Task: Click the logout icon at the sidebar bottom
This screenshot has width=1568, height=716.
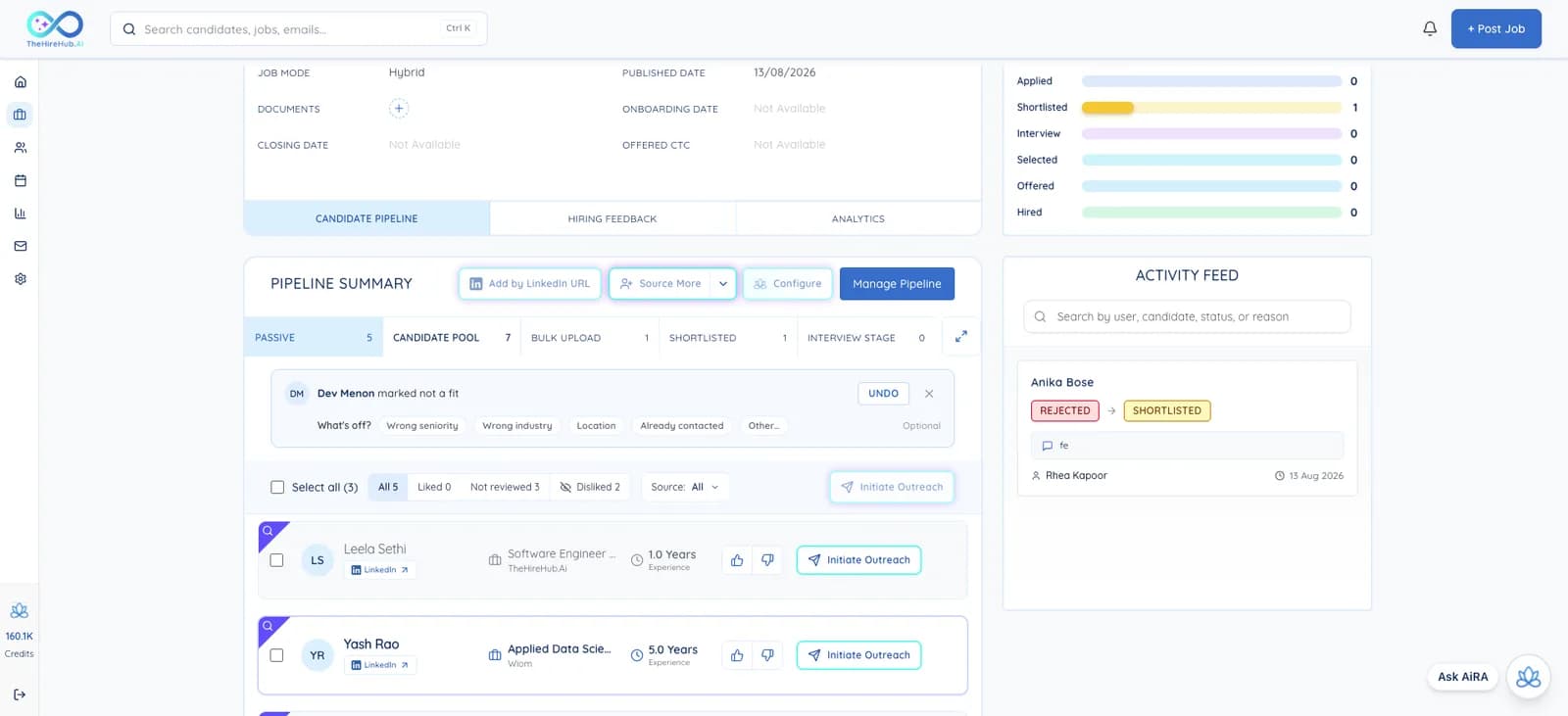Action: tap(20, 694)
